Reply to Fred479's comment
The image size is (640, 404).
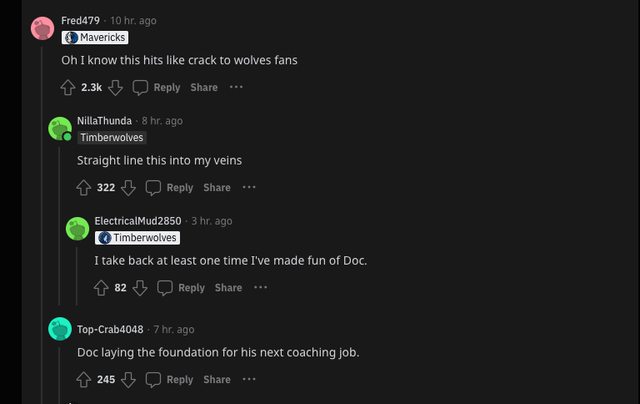[x=157, y=88]
